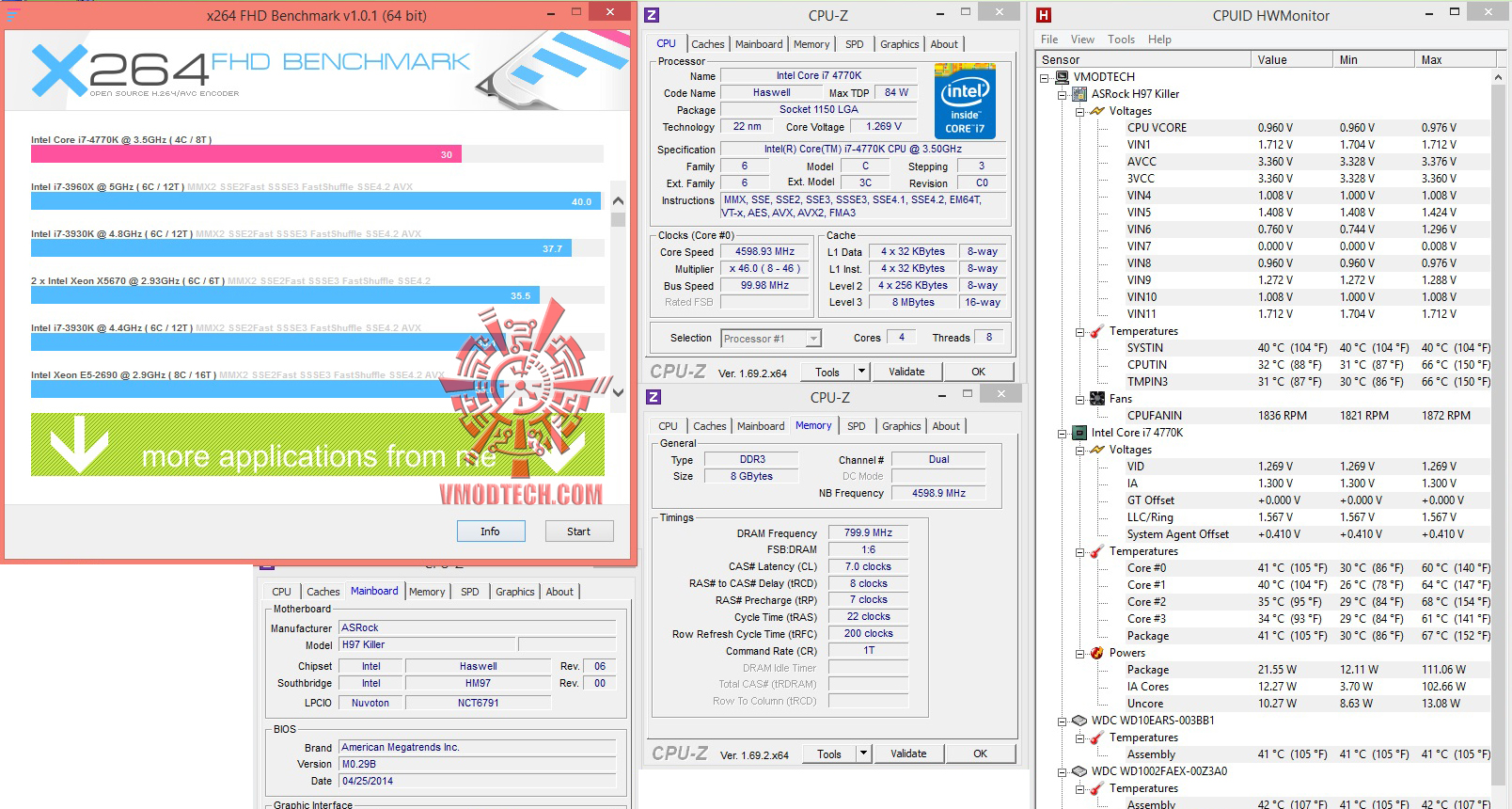
Task: Click the DRAM Frequency value 799.9 MHz
Action: (x=868, y=532)
